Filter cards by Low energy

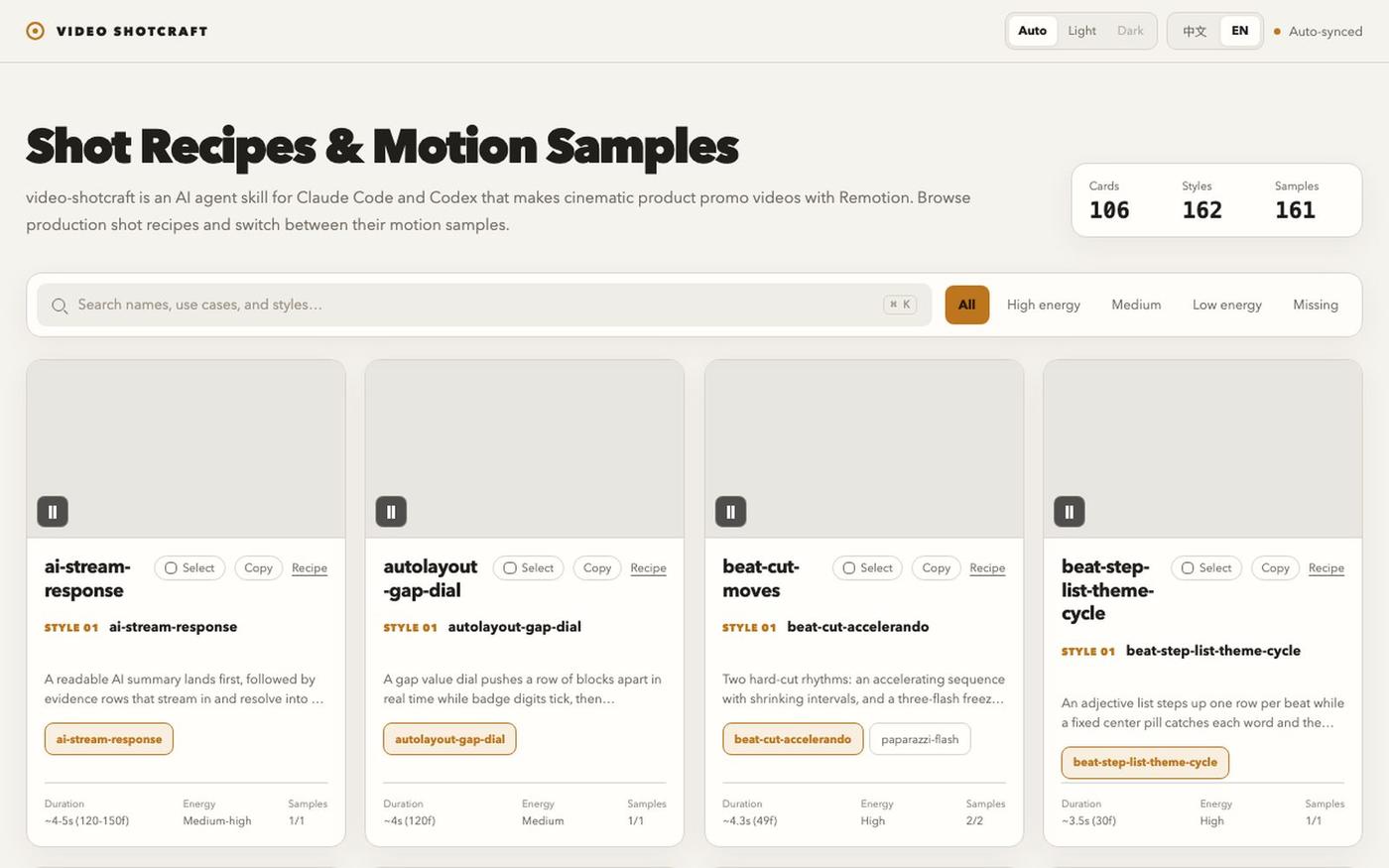click(1226, 305)
